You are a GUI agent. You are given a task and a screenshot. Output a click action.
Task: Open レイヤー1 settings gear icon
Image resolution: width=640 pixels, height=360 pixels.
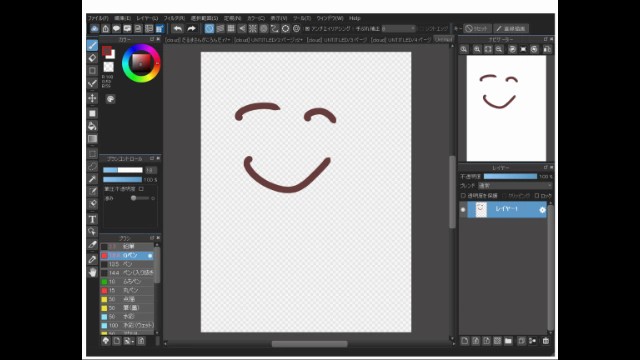point(542,210)
